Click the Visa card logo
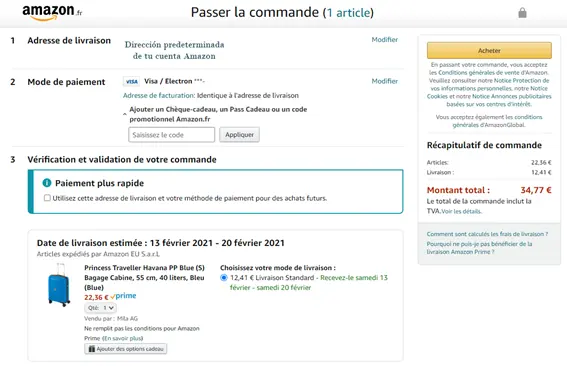The width and height of the screenshot is (567, 366). [x=131, y=81]
